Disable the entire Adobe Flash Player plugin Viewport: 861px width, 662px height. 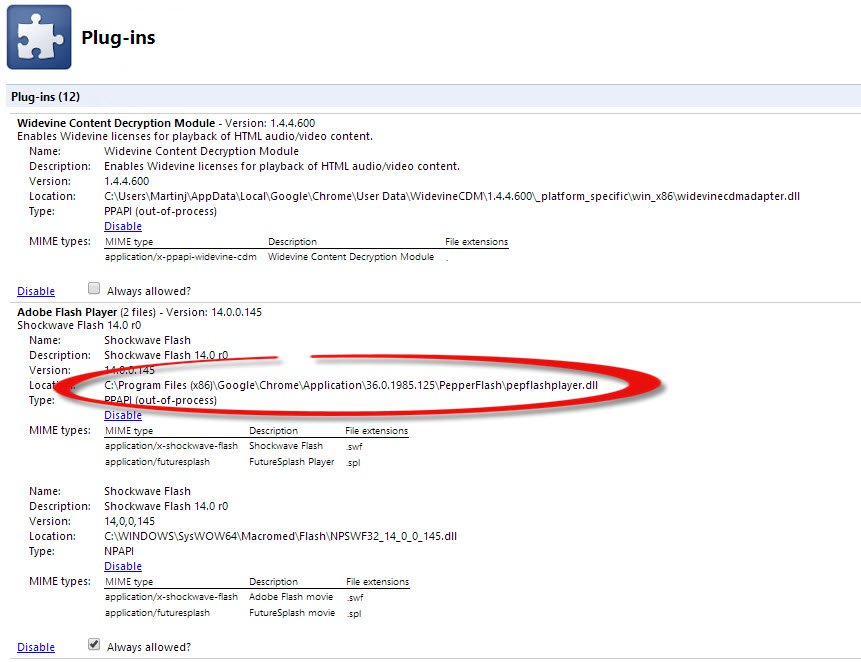click(36, 647)
